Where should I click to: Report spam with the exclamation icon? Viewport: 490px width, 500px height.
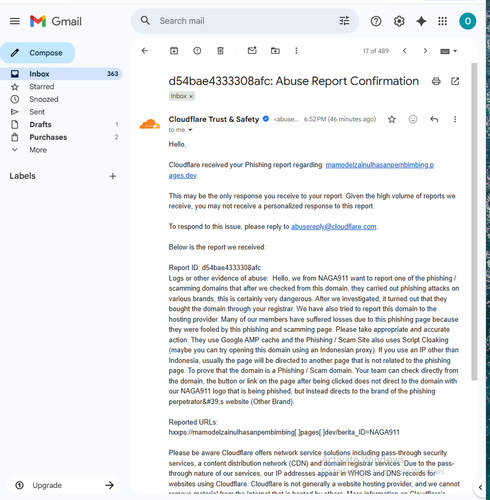pyautogui.click(x=197, y=51)
